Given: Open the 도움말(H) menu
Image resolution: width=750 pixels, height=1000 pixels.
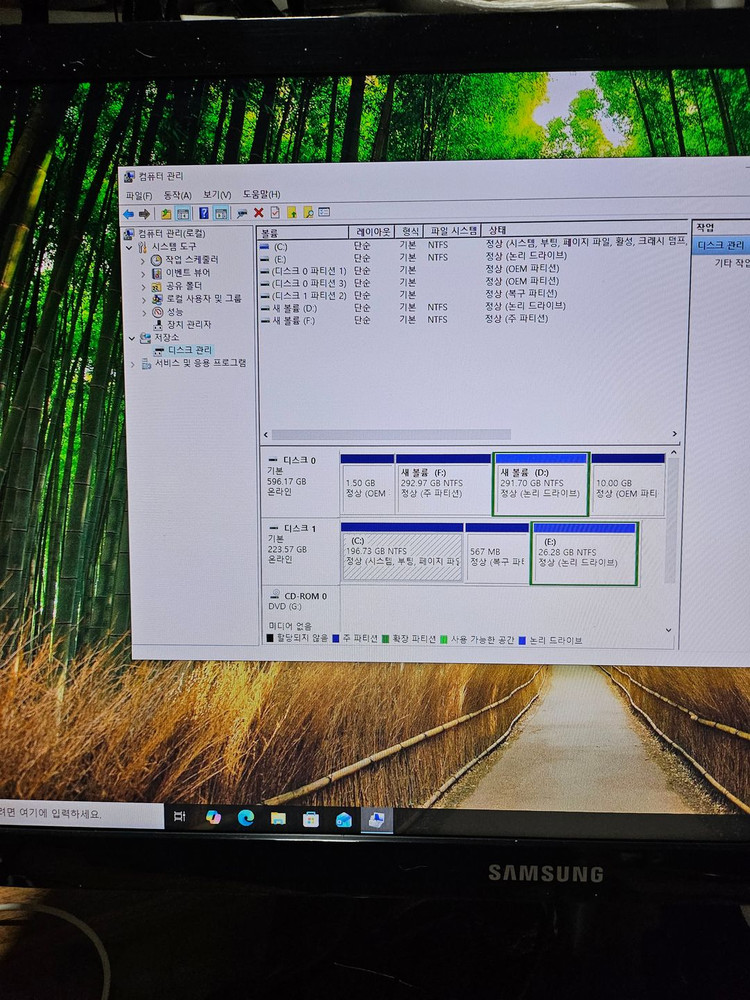Looking at the screenshot, I should pos(261,194).
